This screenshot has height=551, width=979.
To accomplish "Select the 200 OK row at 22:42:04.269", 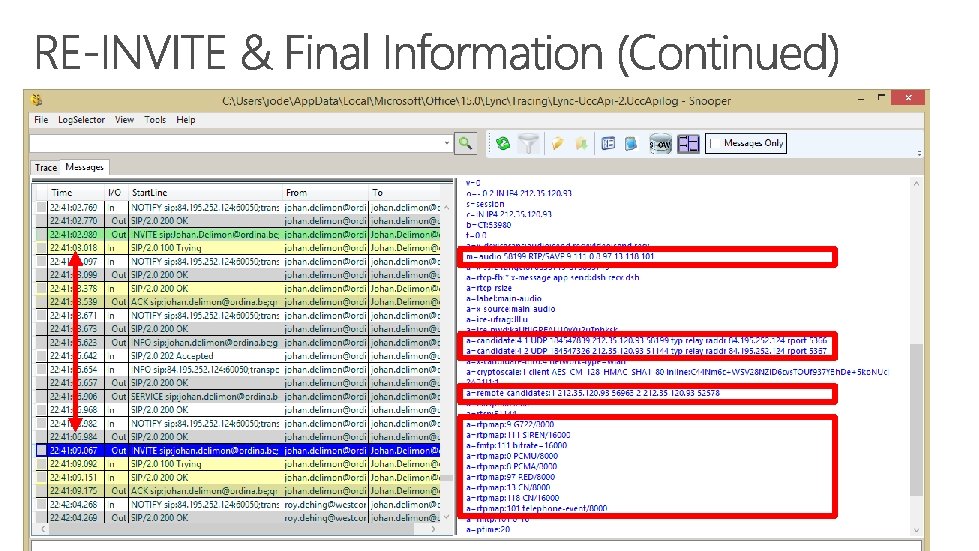I will pos(238,517).
